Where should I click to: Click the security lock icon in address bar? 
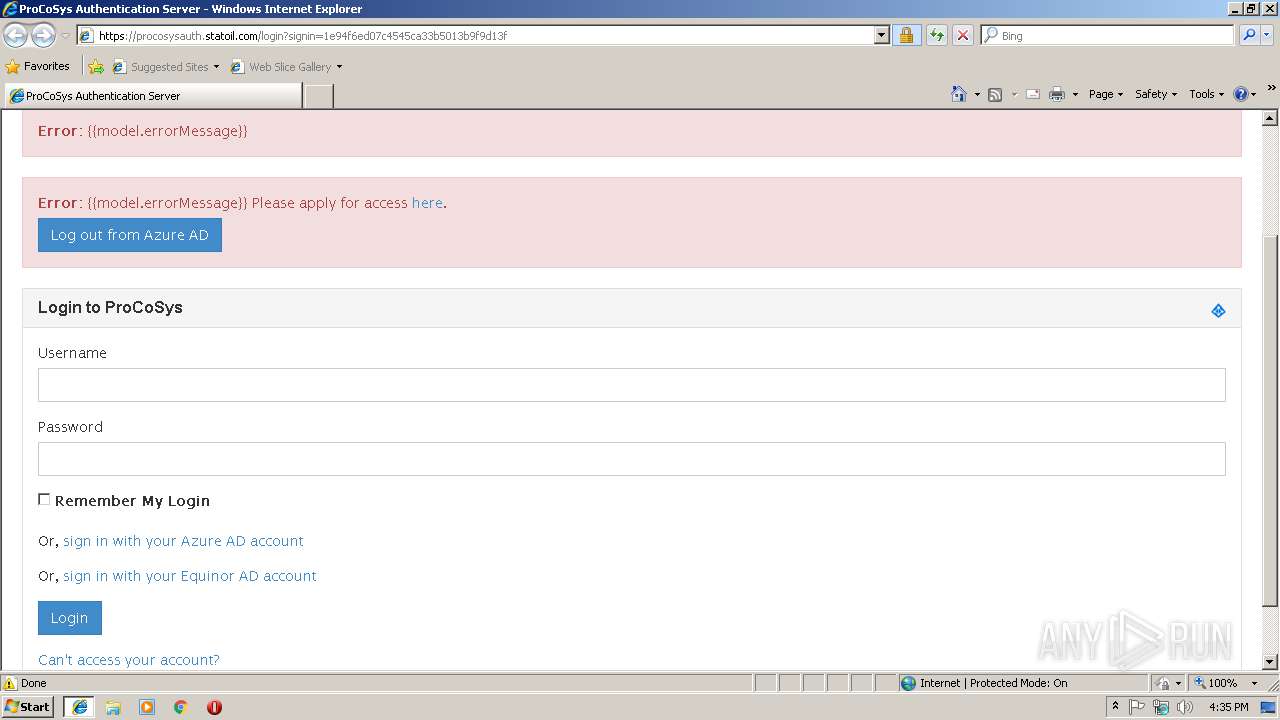pos(906,35)
